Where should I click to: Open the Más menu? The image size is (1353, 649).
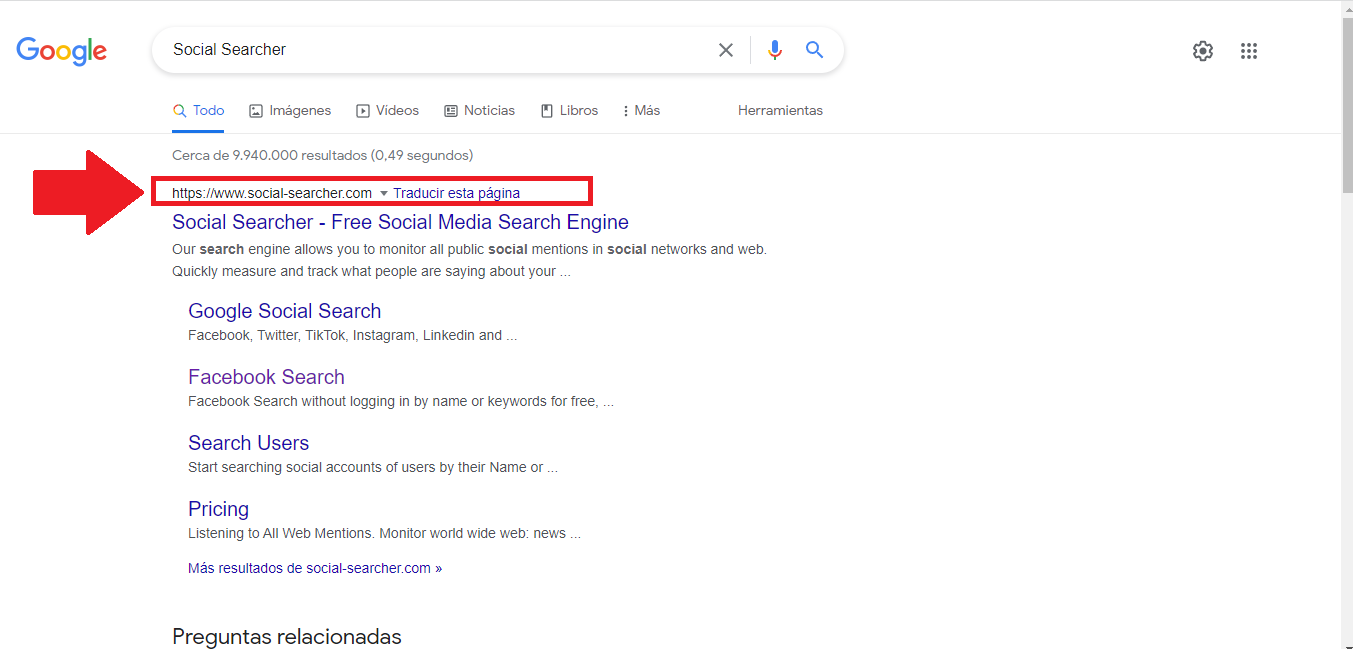[641, 110]
